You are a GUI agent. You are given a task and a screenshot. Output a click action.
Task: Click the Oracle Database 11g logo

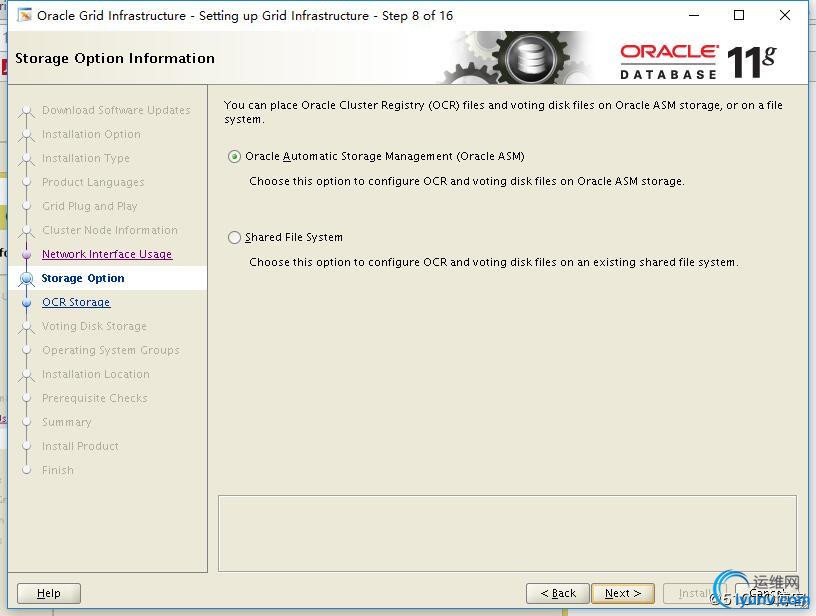pos(697,62)
